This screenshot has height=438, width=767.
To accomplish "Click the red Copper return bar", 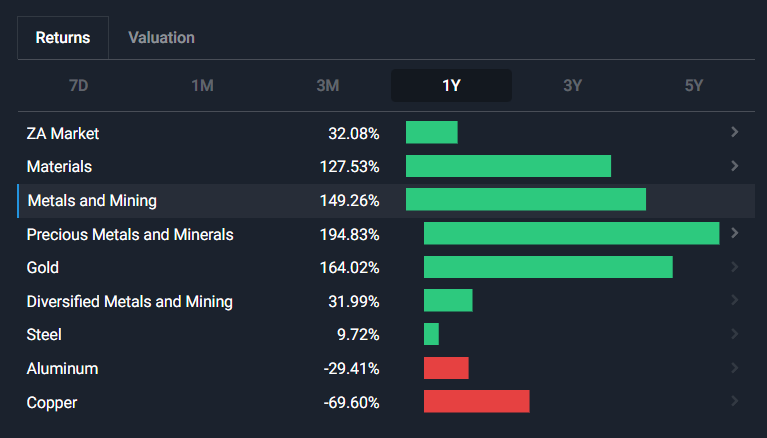I will point(476,401).
